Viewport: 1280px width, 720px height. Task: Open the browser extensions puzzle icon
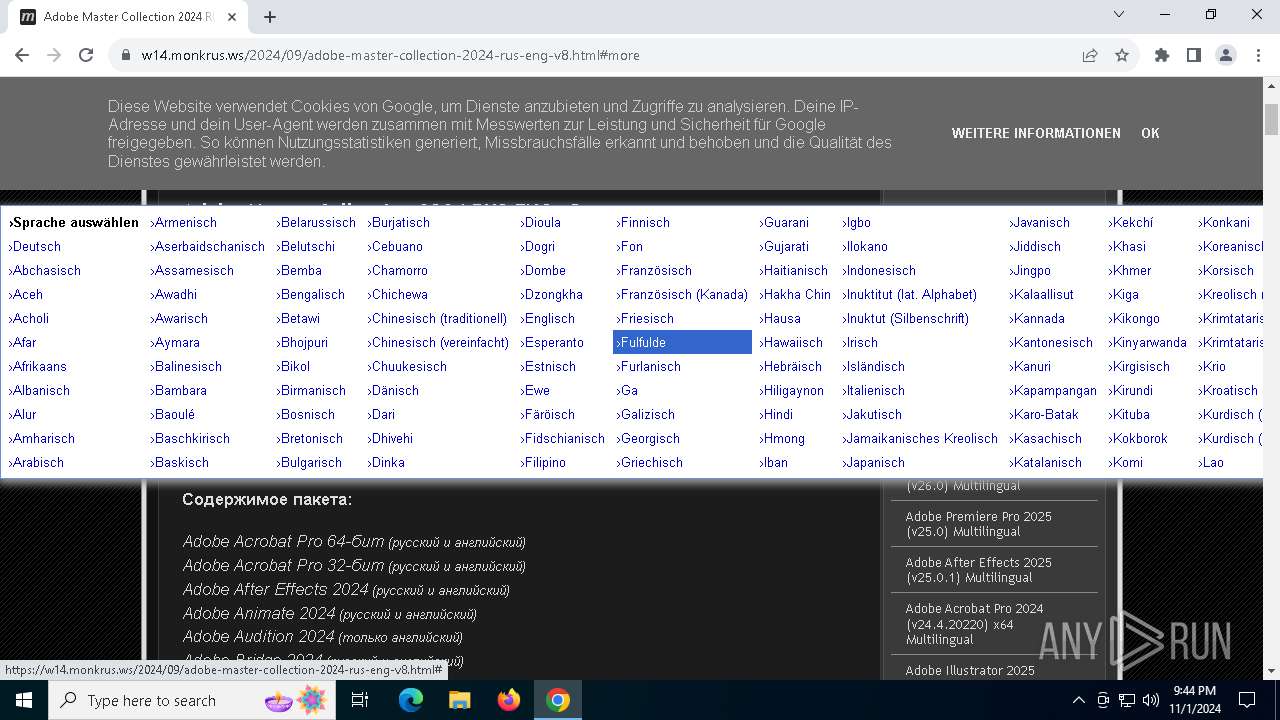(1162, 55)
